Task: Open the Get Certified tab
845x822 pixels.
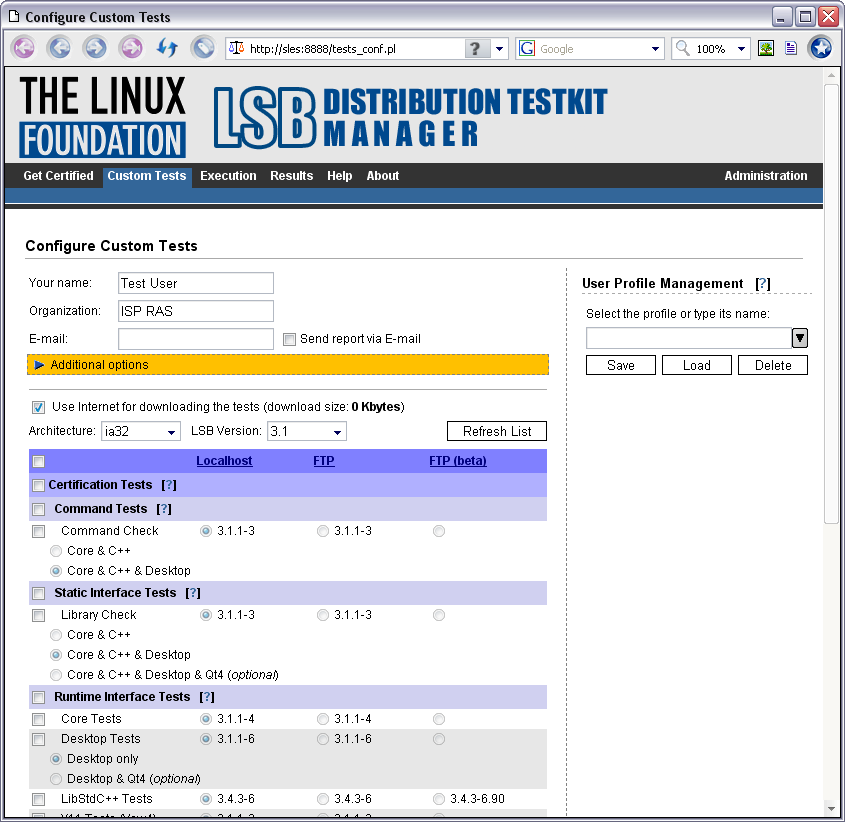Action: (58, 176)
